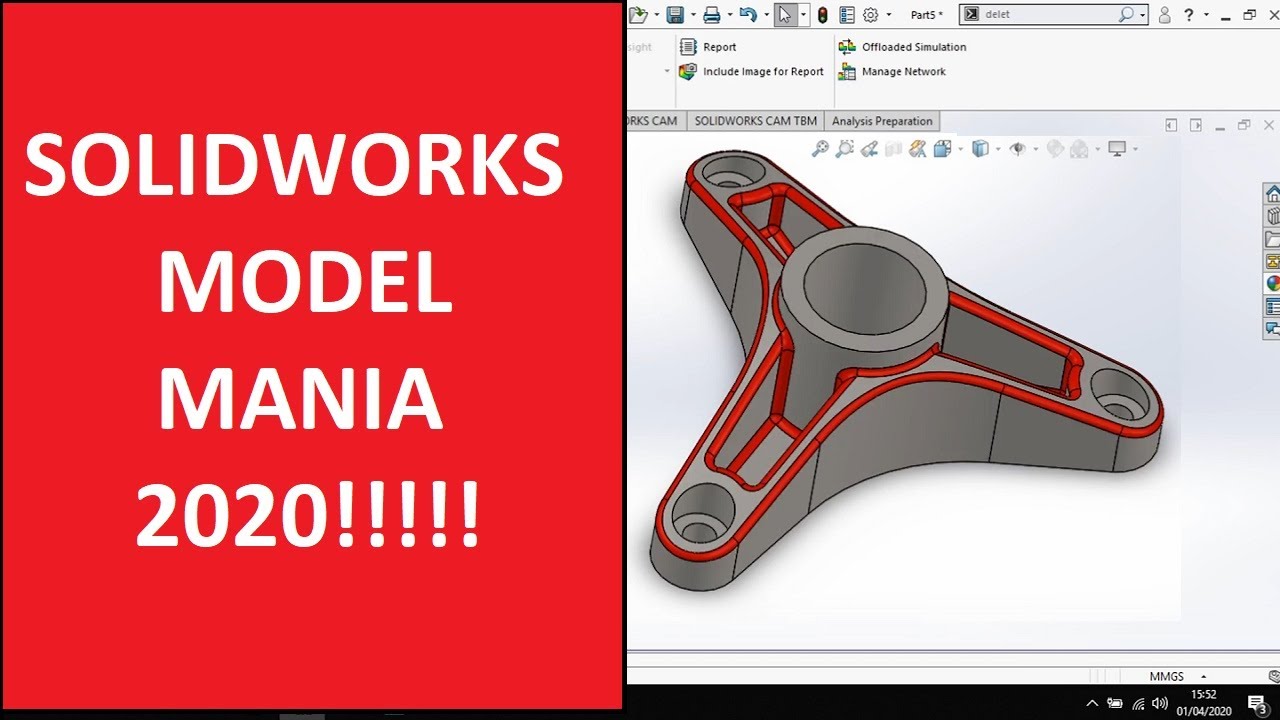Expand the Print dropdown arrow
This screenshot has width=1280, height=720.
[x=730, y=14]
